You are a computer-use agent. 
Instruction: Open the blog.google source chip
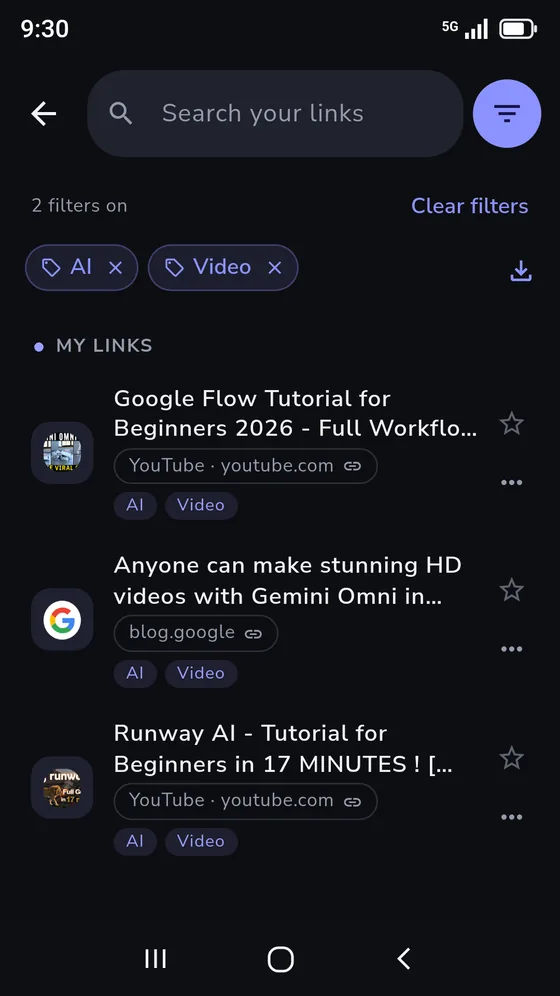click(x=196, y=633)
